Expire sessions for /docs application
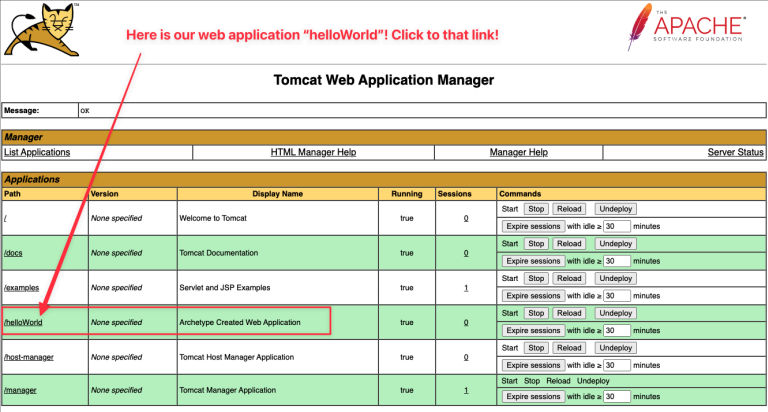The image size is (768, 412). point(533,261)
